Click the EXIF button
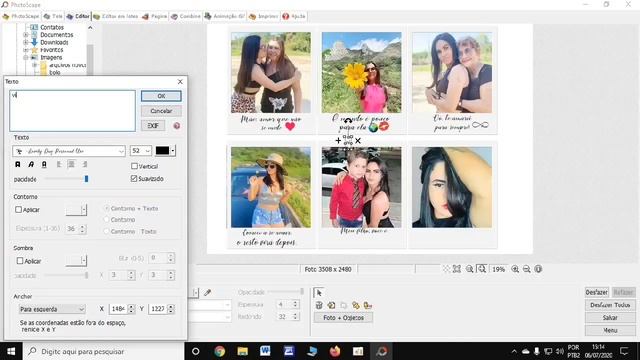Viewport: 640px width, 360px height. [x=153, y=126]
